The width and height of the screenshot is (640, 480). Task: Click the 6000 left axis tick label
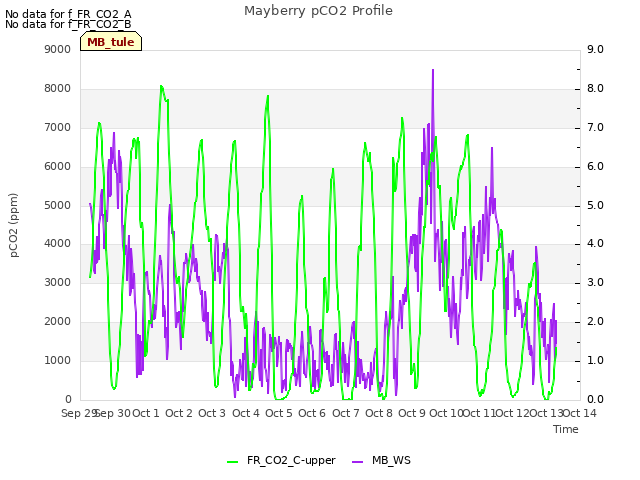58,167
